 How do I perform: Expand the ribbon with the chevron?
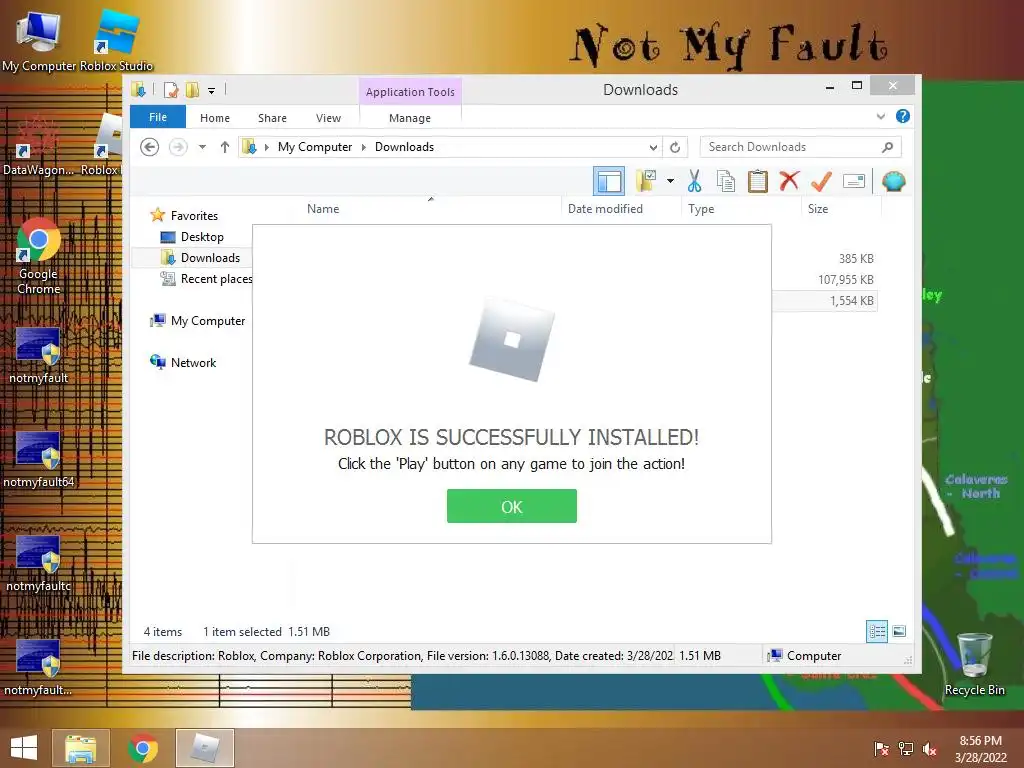(881, 116)
